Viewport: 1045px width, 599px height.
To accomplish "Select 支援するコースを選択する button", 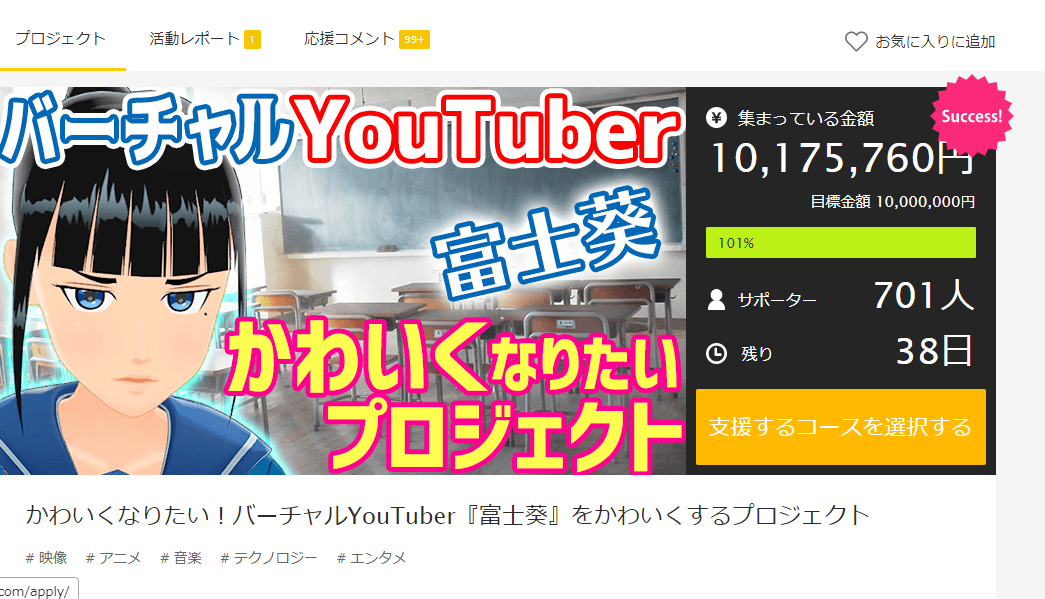I will click(840, 426).
